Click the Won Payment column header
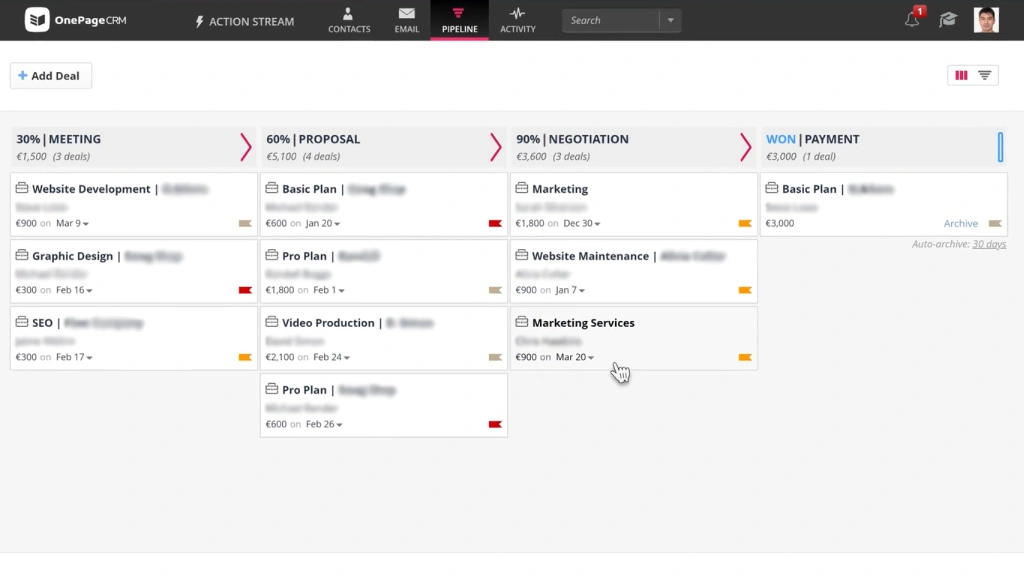The height and width of the screenshot is (576, 1024). click(884, 147)
